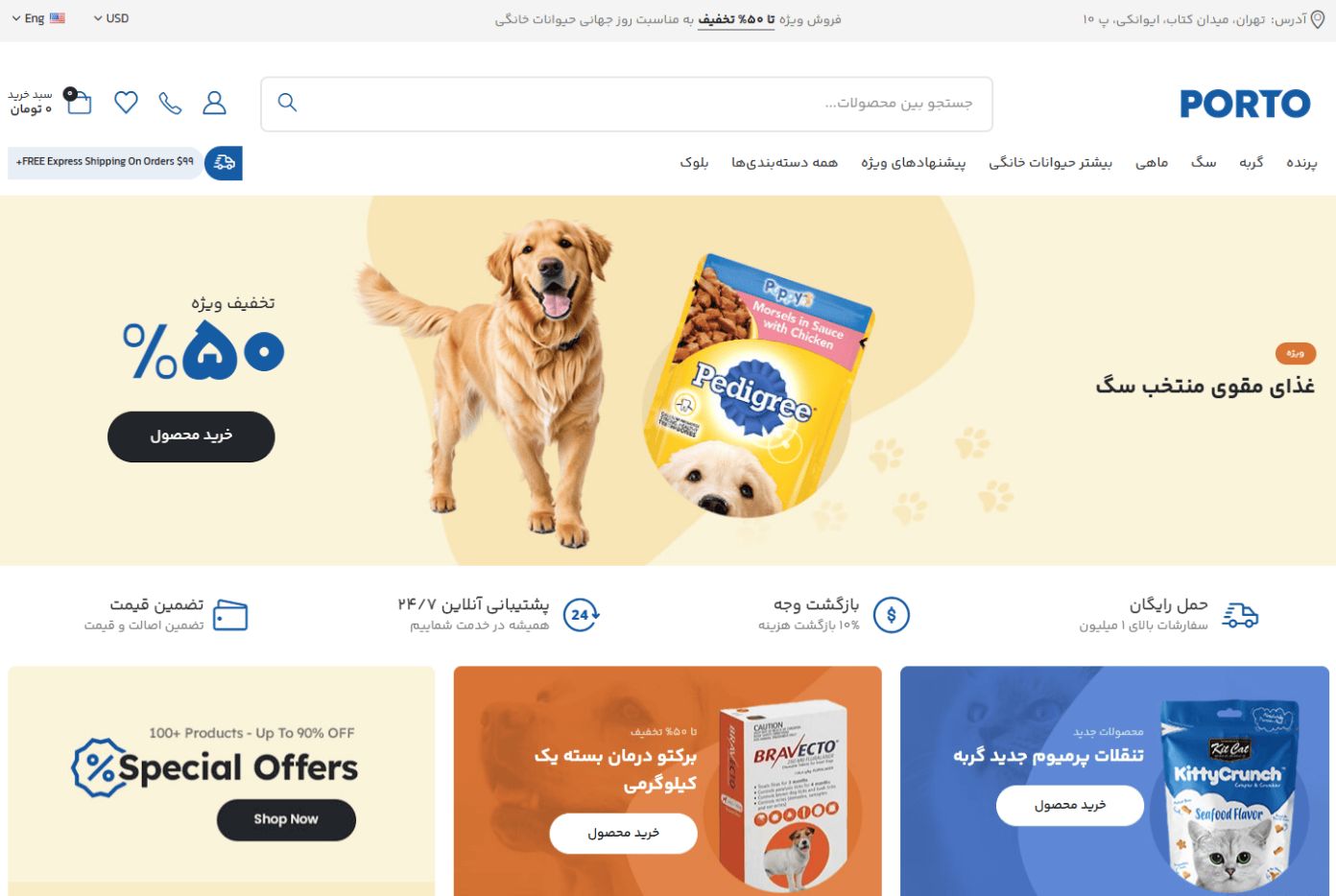Expand the USD currency dropdown
1336x896 pixels.
pos(111,18)
